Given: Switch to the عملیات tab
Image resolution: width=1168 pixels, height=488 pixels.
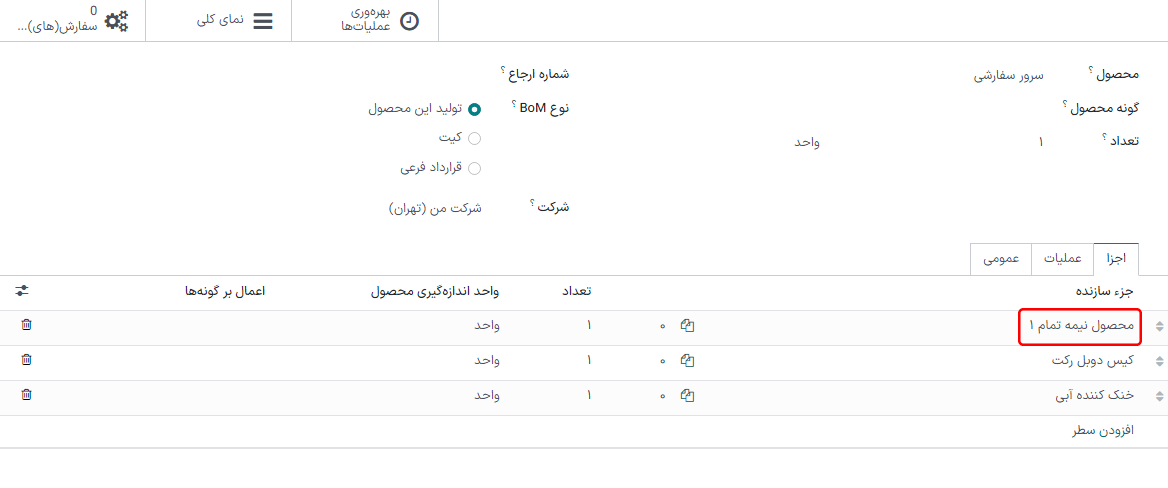Looking at the screenshot, I should (1062, 258).
